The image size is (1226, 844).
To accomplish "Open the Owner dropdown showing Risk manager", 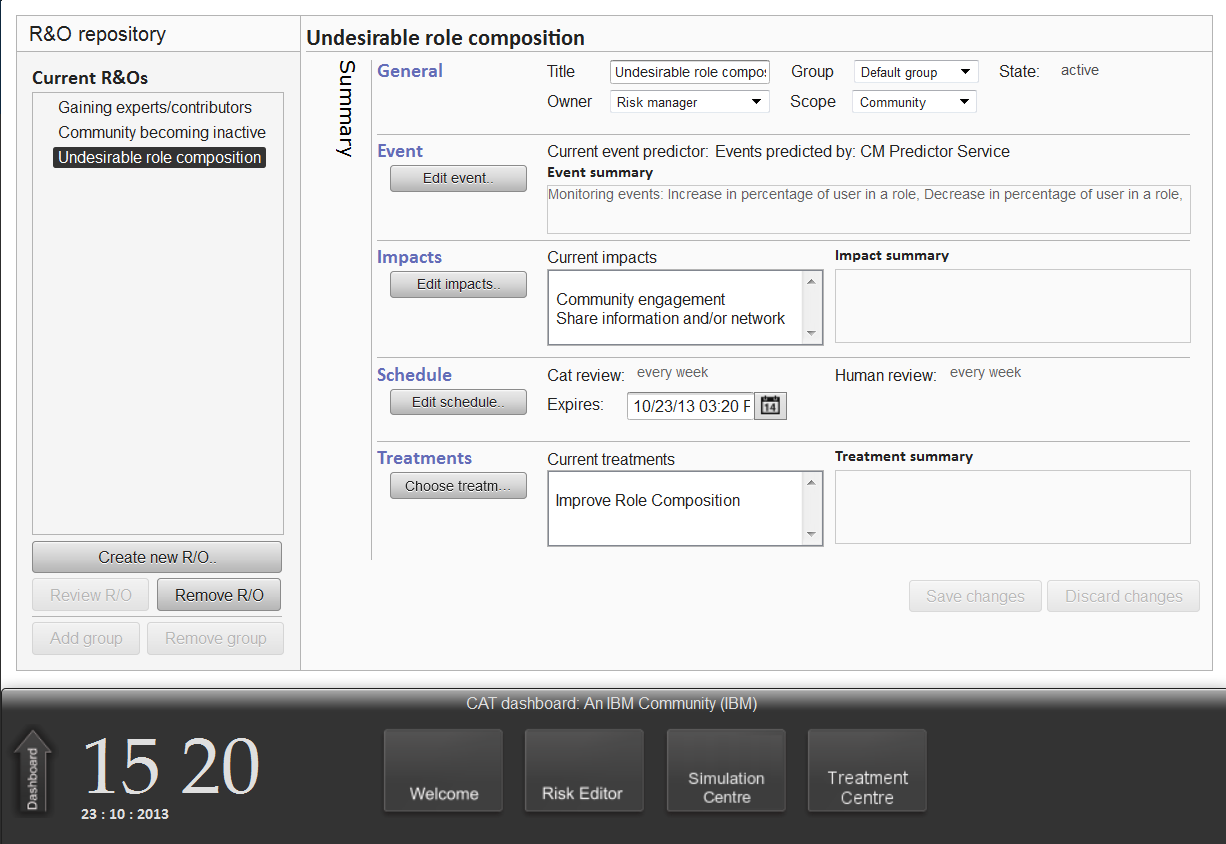I will tap(689, 102).
